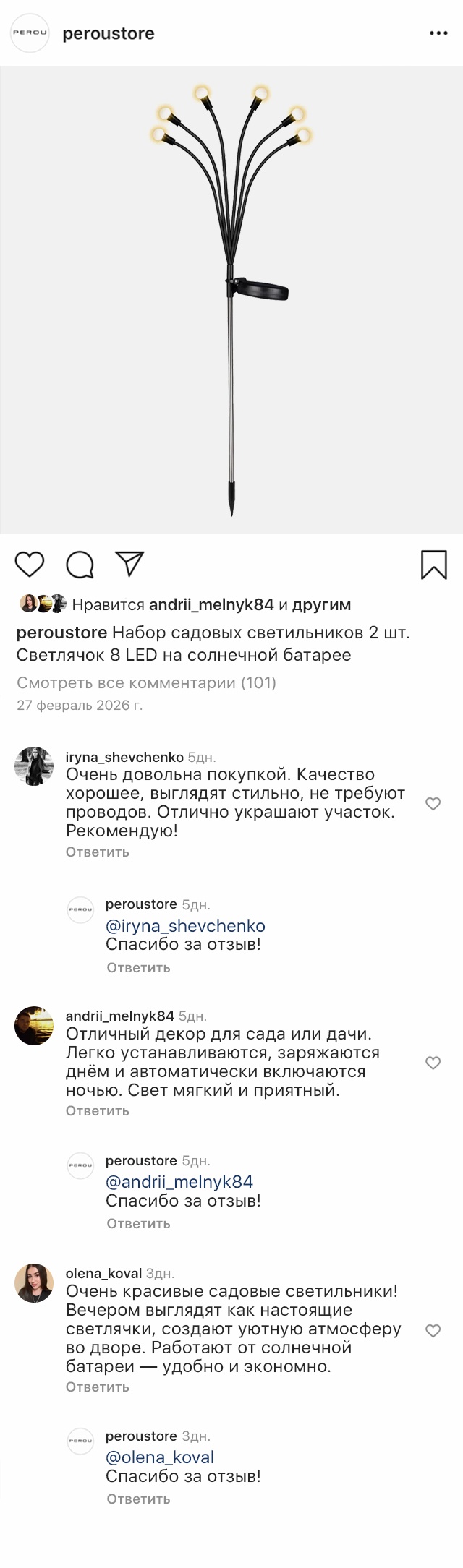Reply to olena_koval's comment
The width and height of the screenshot is (463, 1568).
(98, 1387)
